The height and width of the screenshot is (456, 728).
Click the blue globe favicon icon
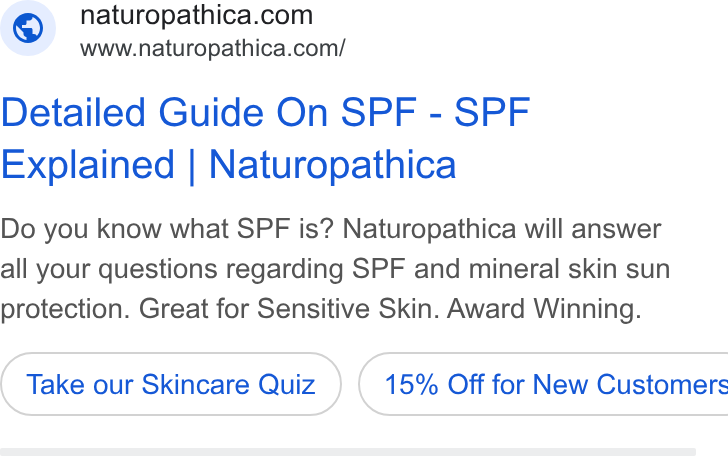click(x=28, y=28)
